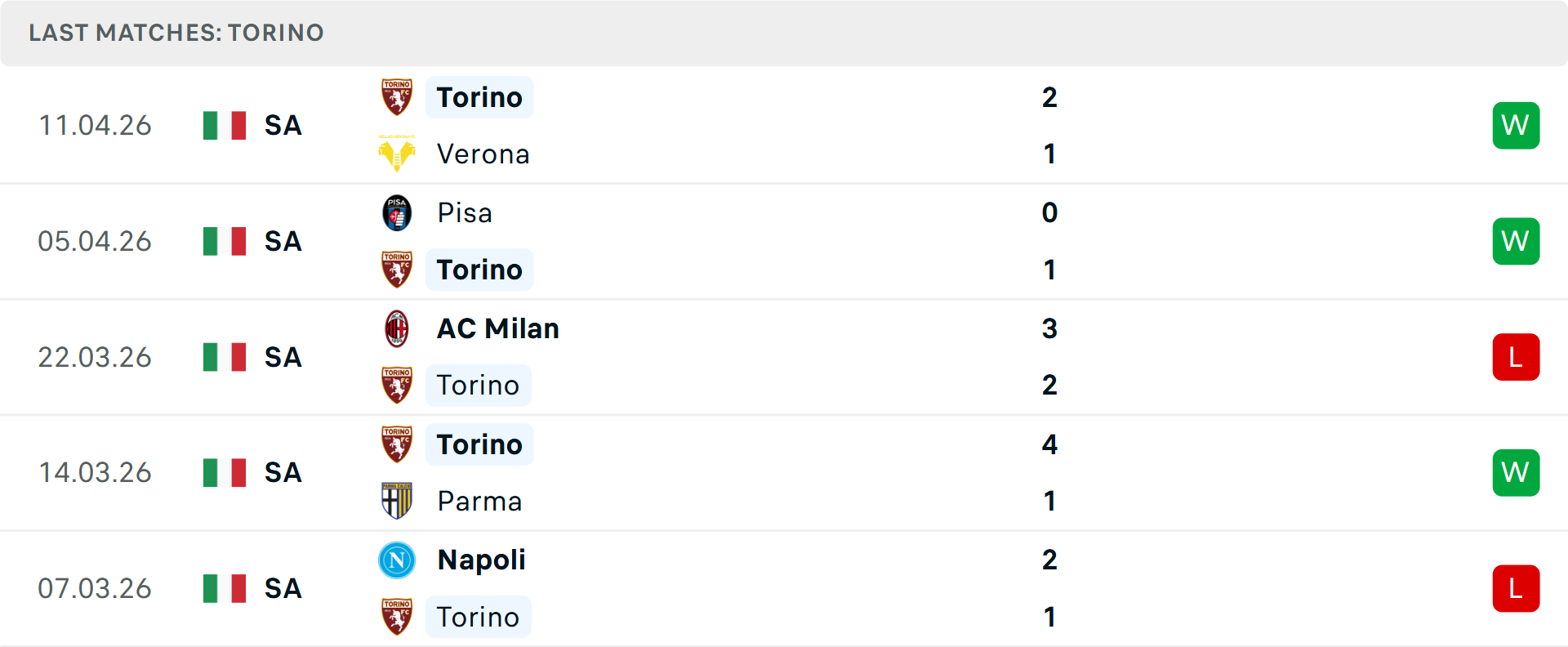1568x647 pixels.
Task: Open the Pisa team link
Action: [x=465, y=213]
